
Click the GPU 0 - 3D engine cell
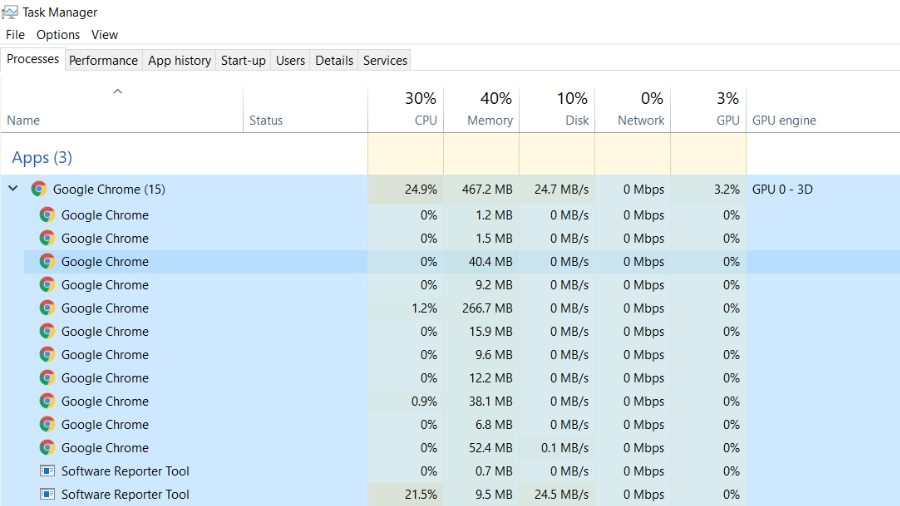782,189
